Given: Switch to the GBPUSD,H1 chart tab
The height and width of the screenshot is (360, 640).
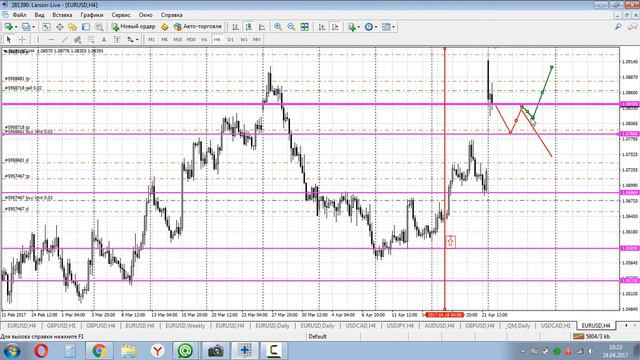Looking at the screenshot, I should [x=61, y=326].
